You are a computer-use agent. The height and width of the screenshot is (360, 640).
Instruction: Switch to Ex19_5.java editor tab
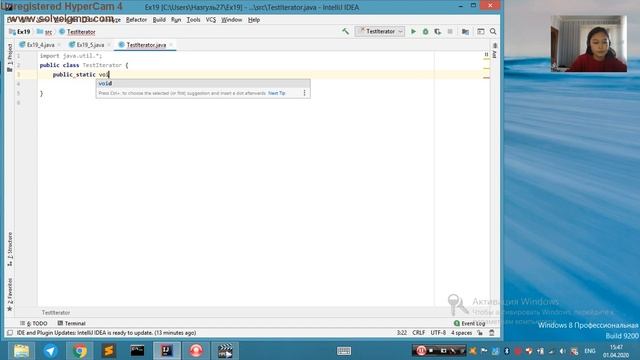(x=90, y=45)
